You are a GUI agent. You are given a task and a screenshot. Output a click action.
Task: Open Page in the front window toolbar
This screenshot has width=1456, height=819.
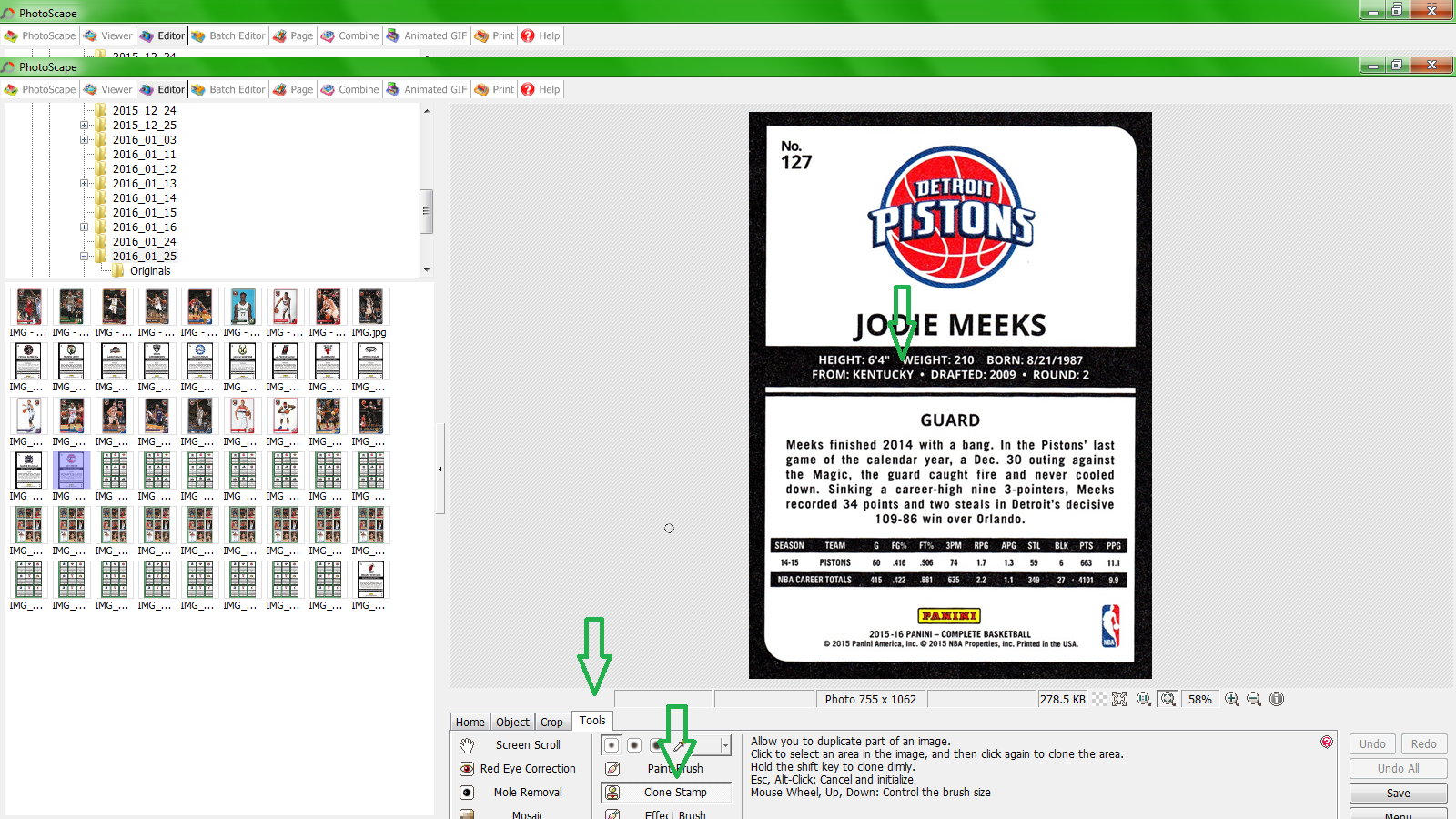293,89
